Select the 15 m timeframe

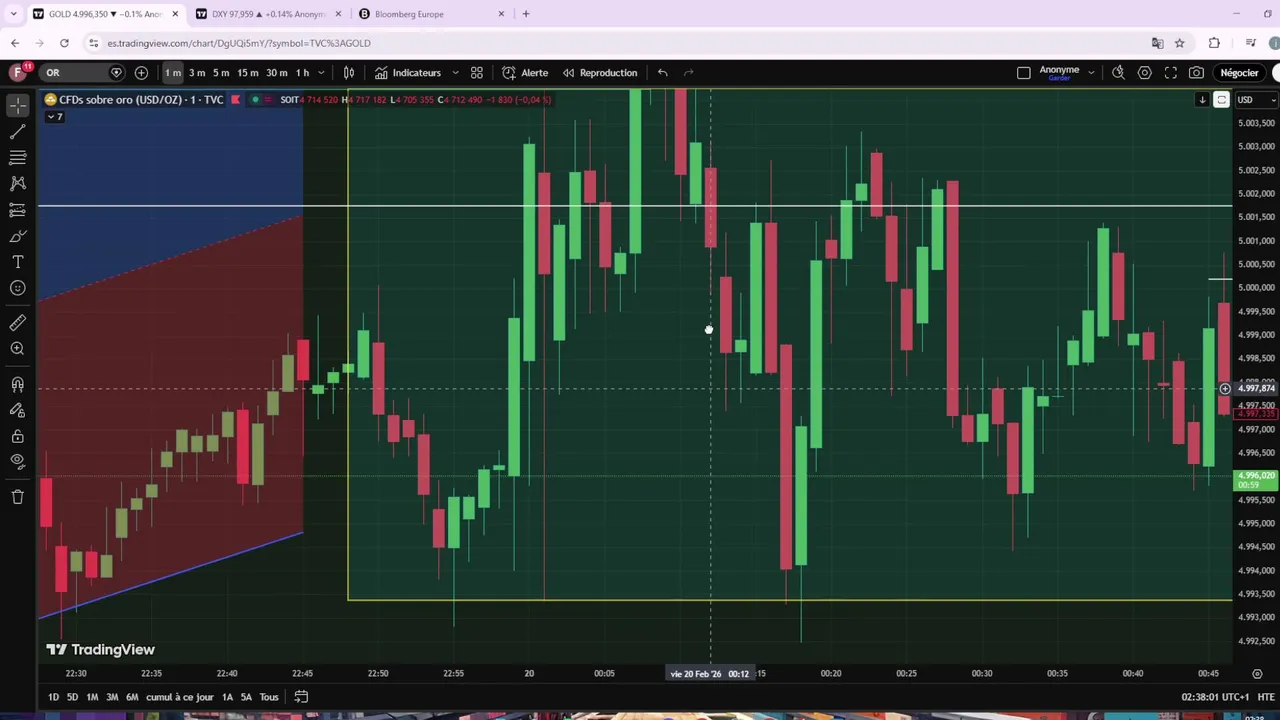tap(248, 72)
